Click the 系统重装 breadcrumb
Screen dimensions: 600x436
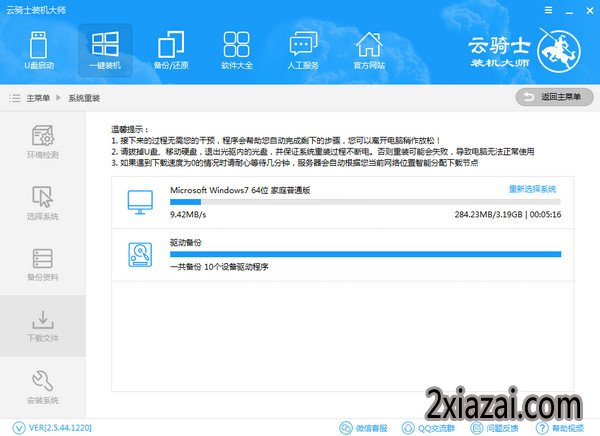pos(84,98)
